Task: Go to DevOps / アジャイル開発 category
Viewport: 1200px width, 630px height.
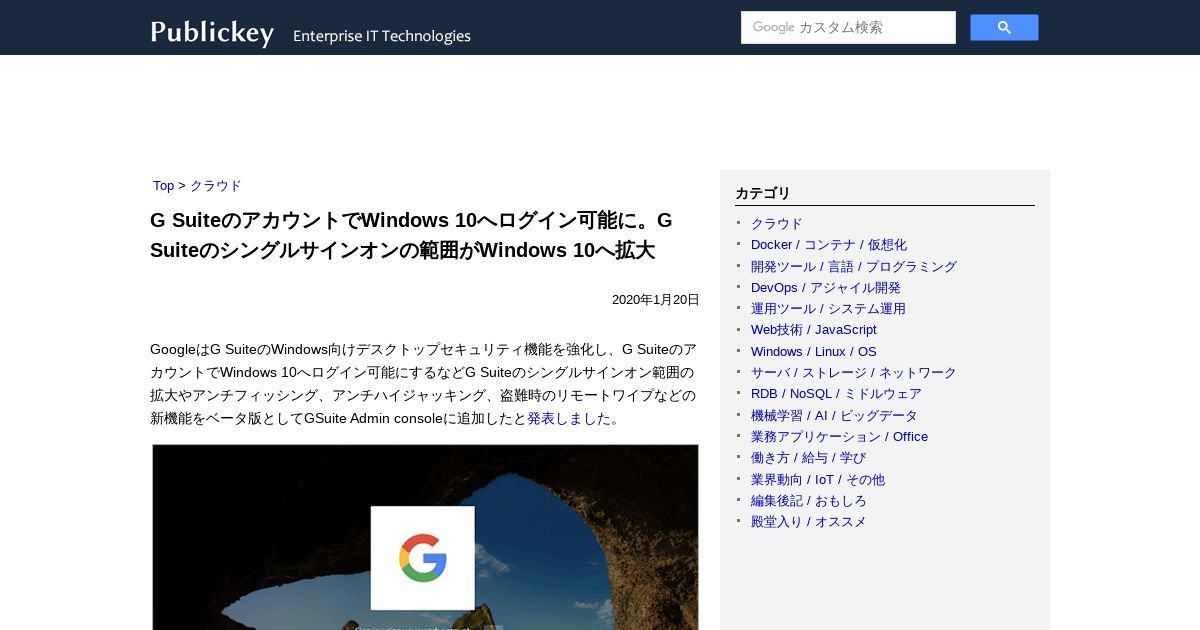Action: (x=826, y=288)
